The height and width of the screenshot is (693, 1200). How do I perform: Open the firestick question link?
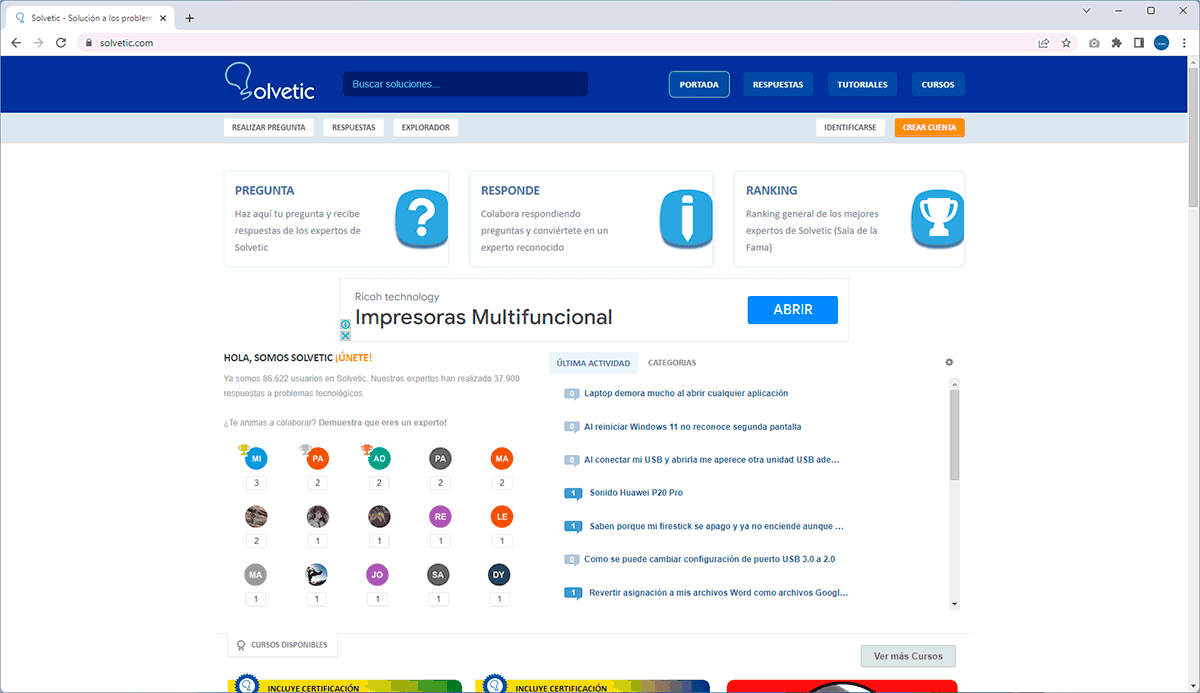pos(716,525)
